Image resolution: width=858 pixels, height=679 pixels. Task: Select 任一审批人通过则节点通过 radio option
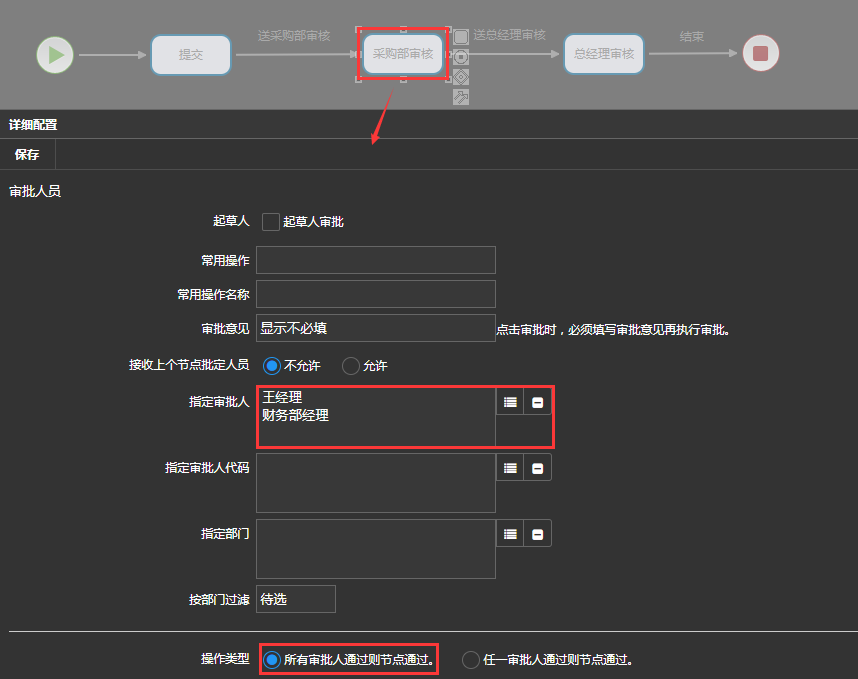[471, 659]
